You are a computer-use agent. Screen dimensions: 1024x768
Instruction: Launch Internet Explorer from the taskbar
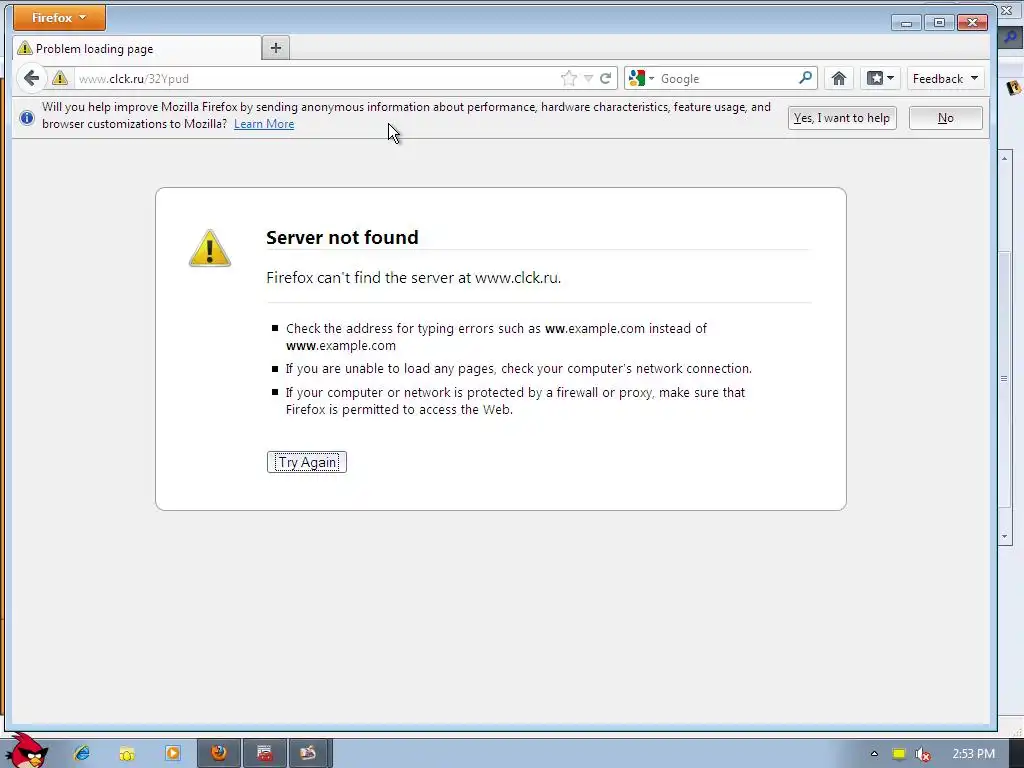[82, 753]
